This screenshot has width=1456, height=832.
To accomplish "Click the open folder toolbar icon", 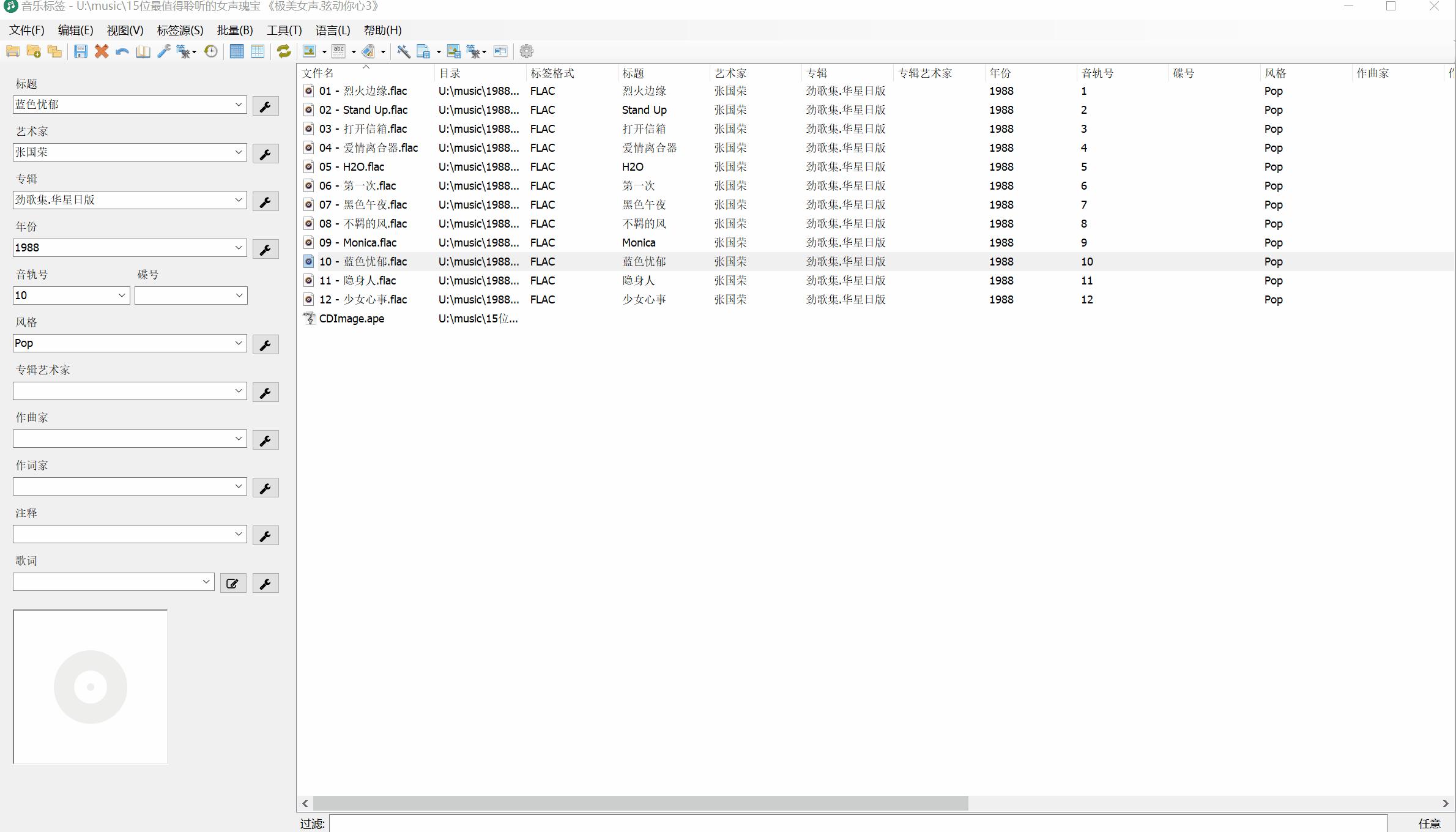I will click(13, 51).
